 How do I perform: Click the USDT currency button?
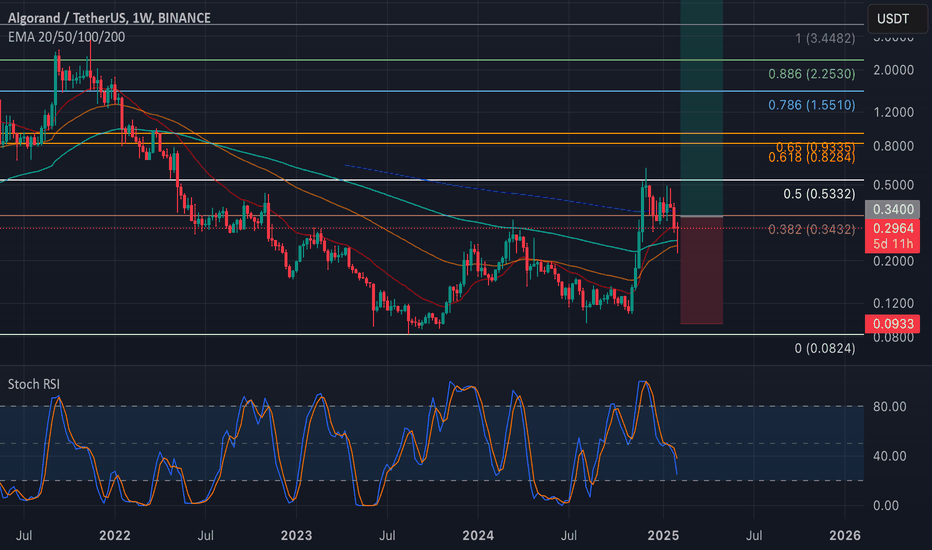coord(897,18)
